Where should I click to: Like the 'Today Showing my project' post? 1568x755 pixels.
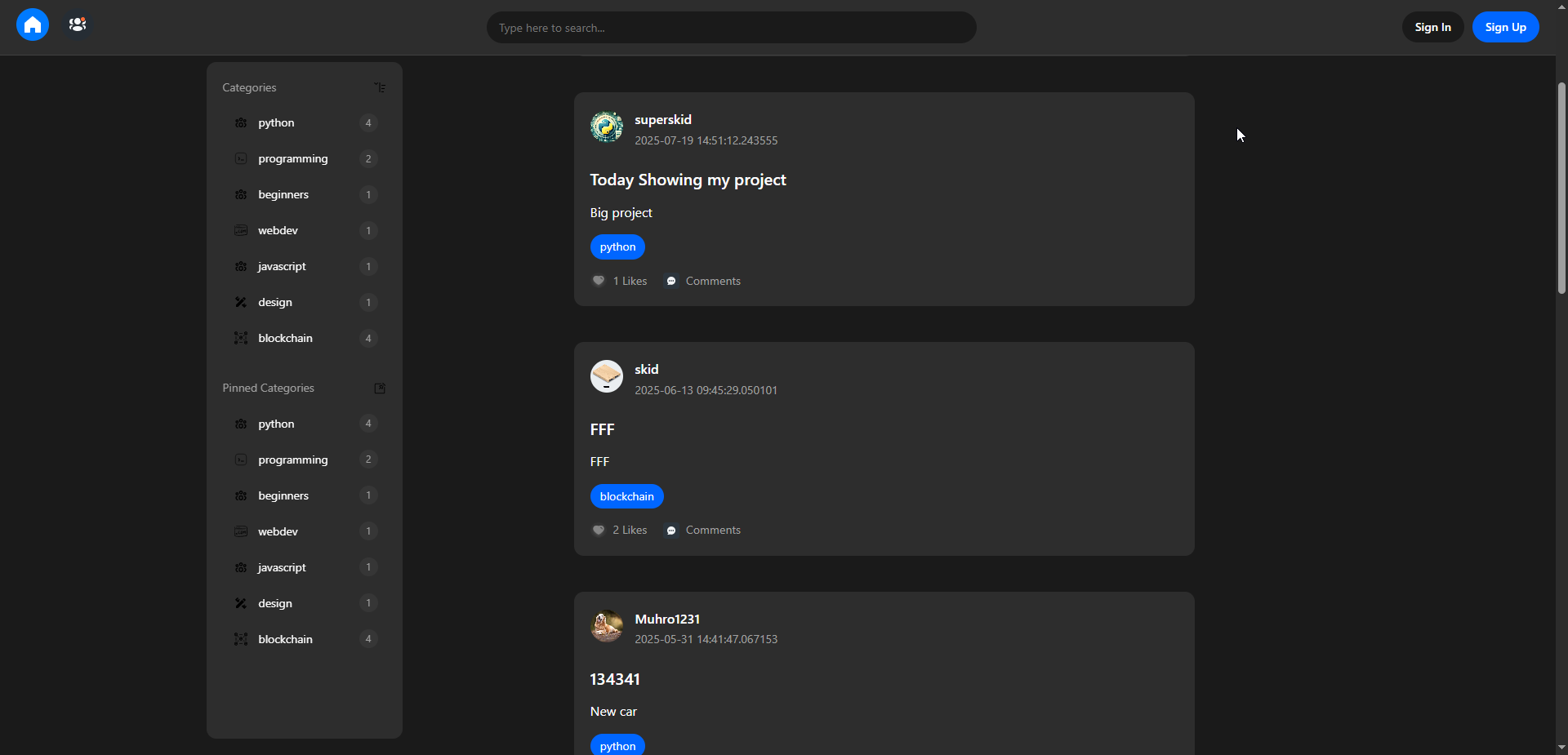[599, 281]
